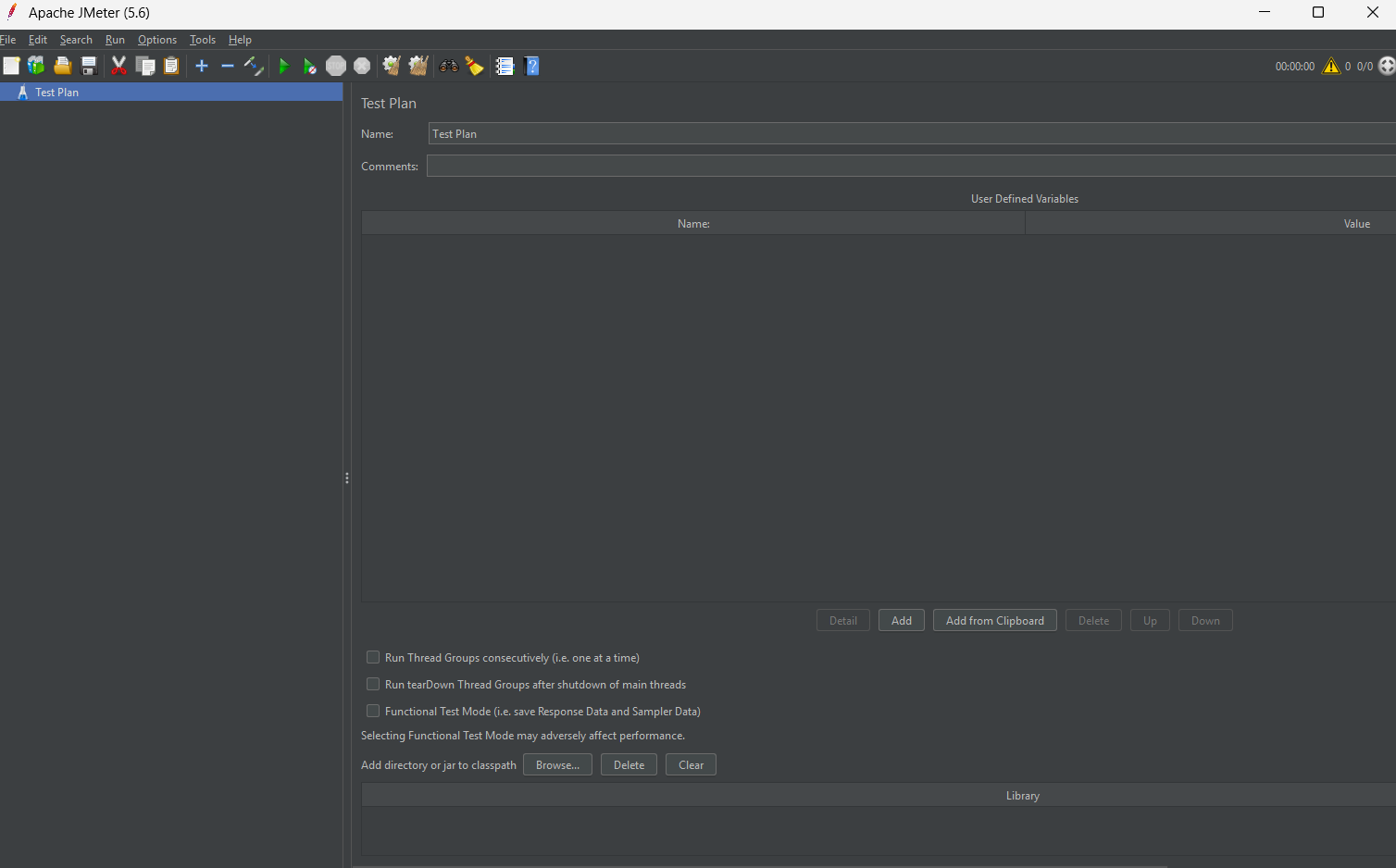The width and height of the screenshot is (1396, 868).
Task: Click the 00:00:00 elapsed time readout
Action: [1294, 67]
